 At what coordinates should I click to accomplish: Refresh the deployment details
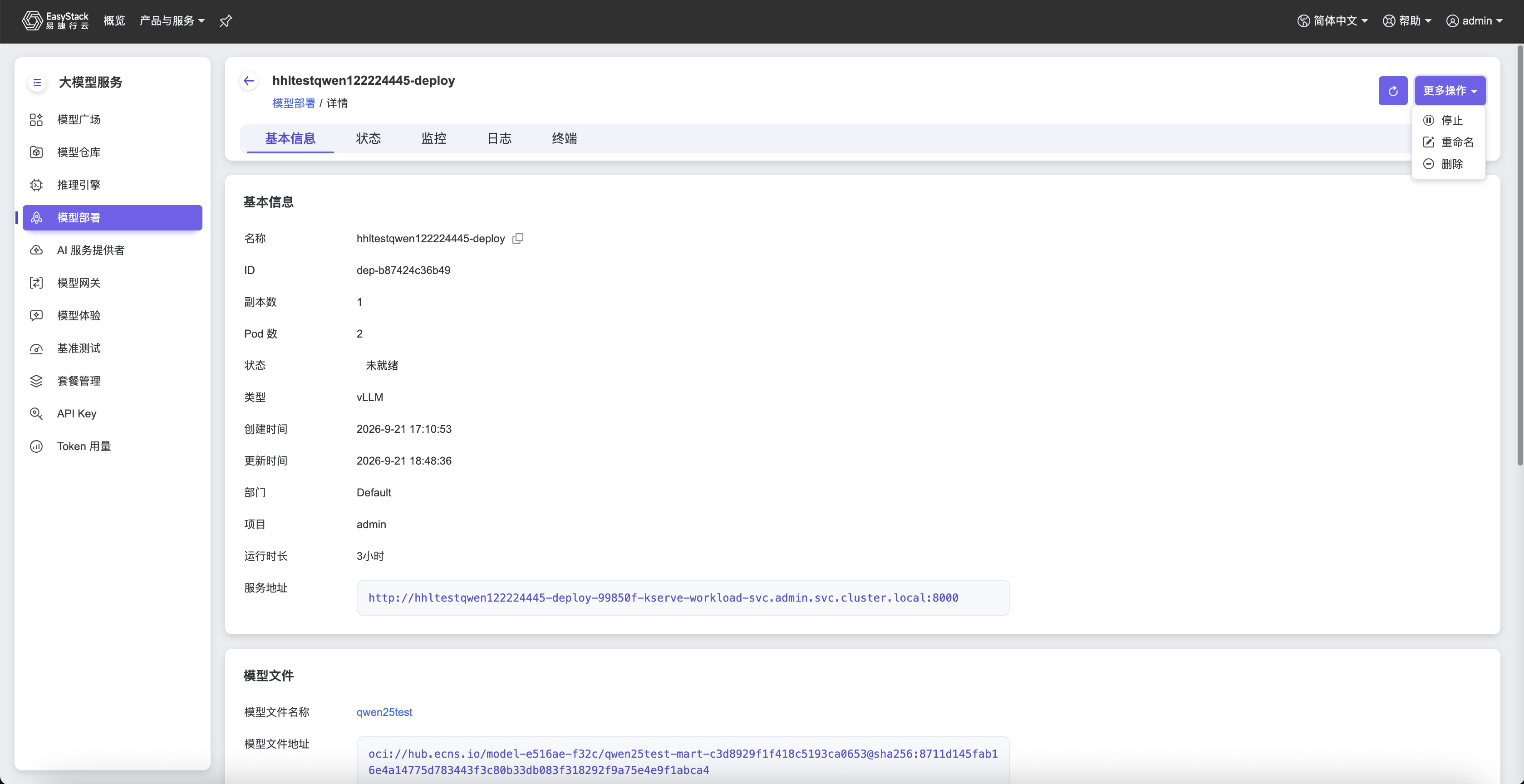point(1393,90)
